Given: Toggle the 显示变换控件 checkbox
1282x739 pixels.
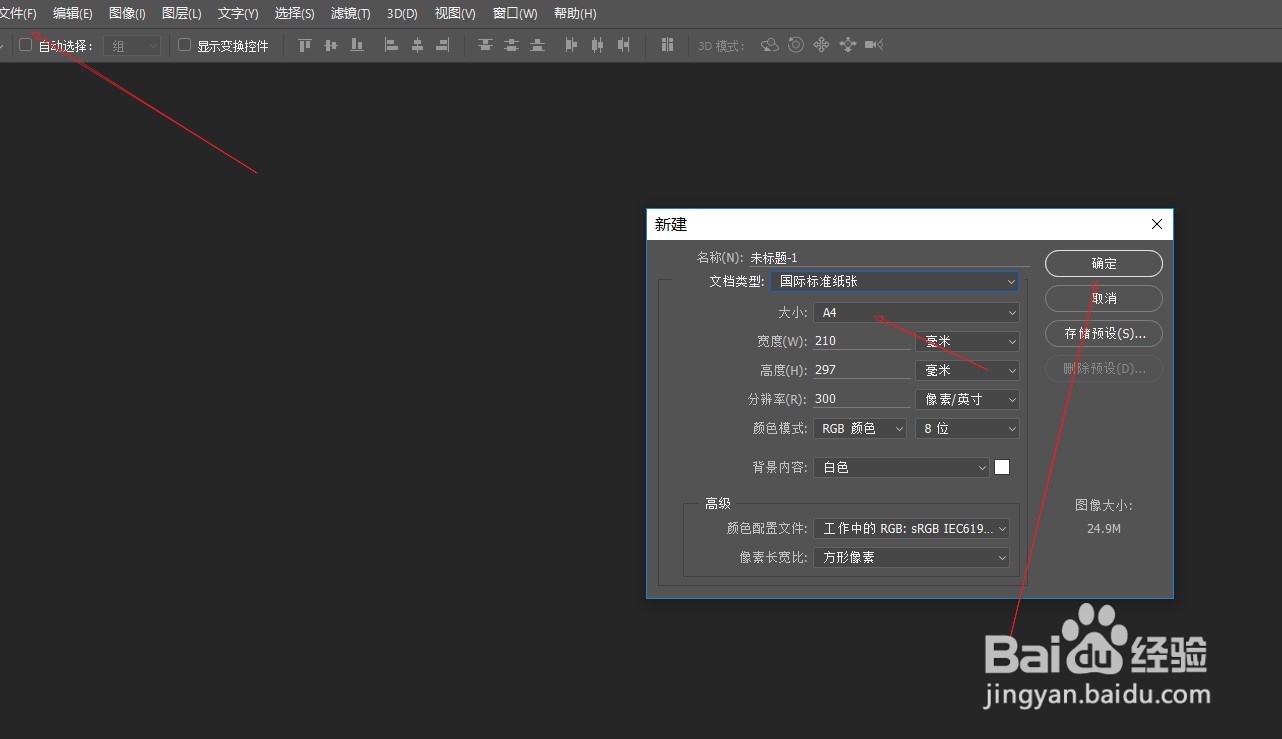Looking at the screenshot, I should (x=184, y=45).
